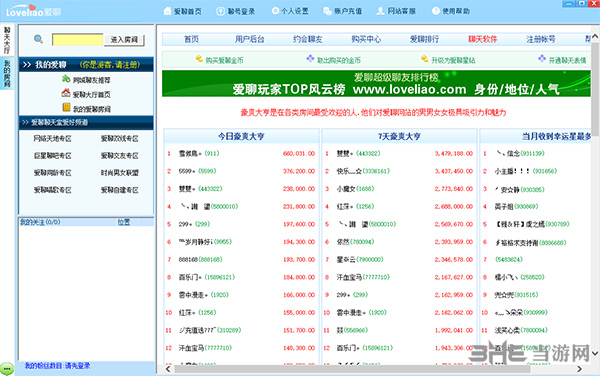Click the green loveliao.com ranking banner
600x376 pixels.
click(x=376, y=83)
